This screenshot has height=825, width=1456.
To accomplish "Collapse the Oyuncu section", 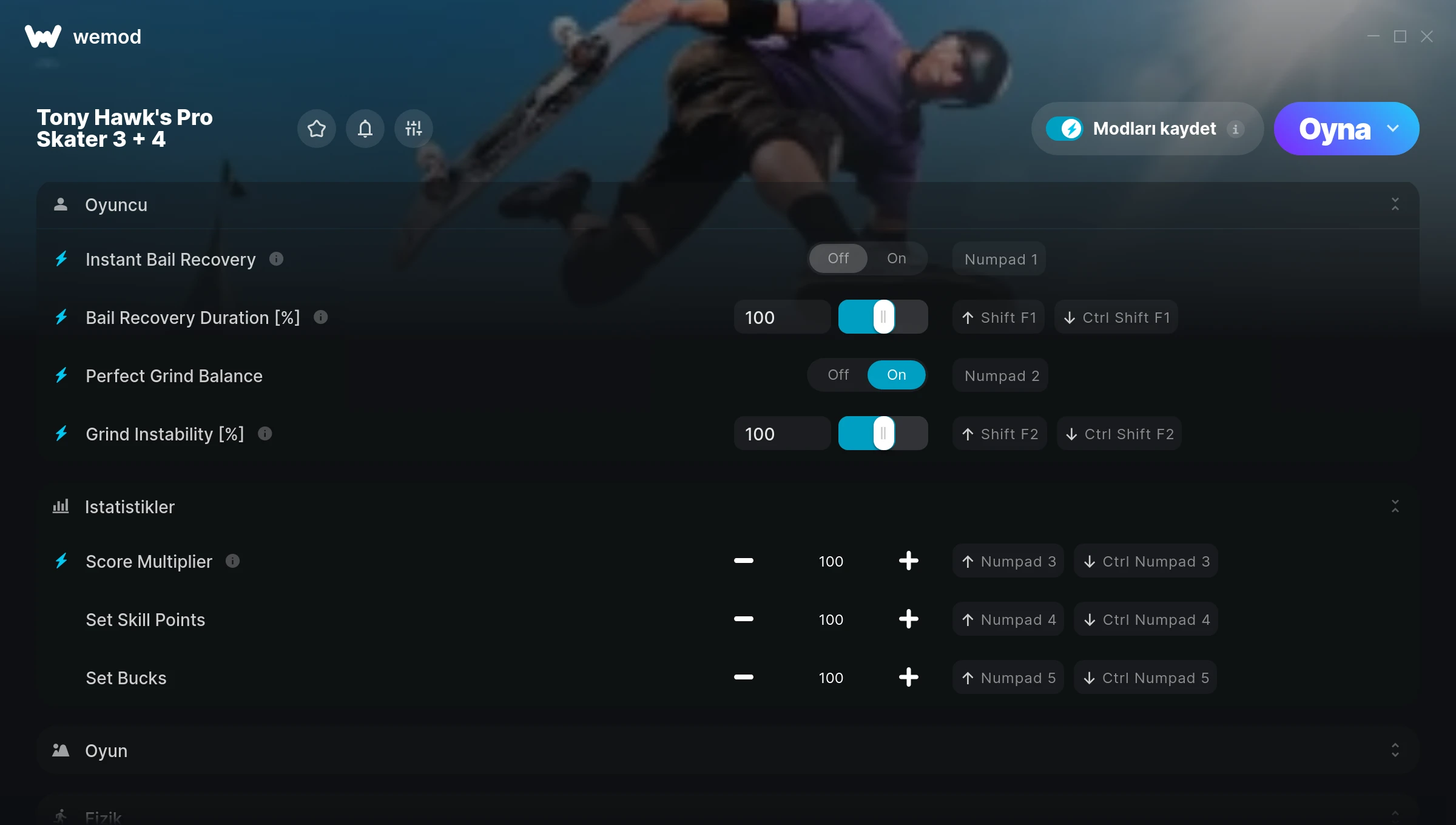I will 1395,204.
